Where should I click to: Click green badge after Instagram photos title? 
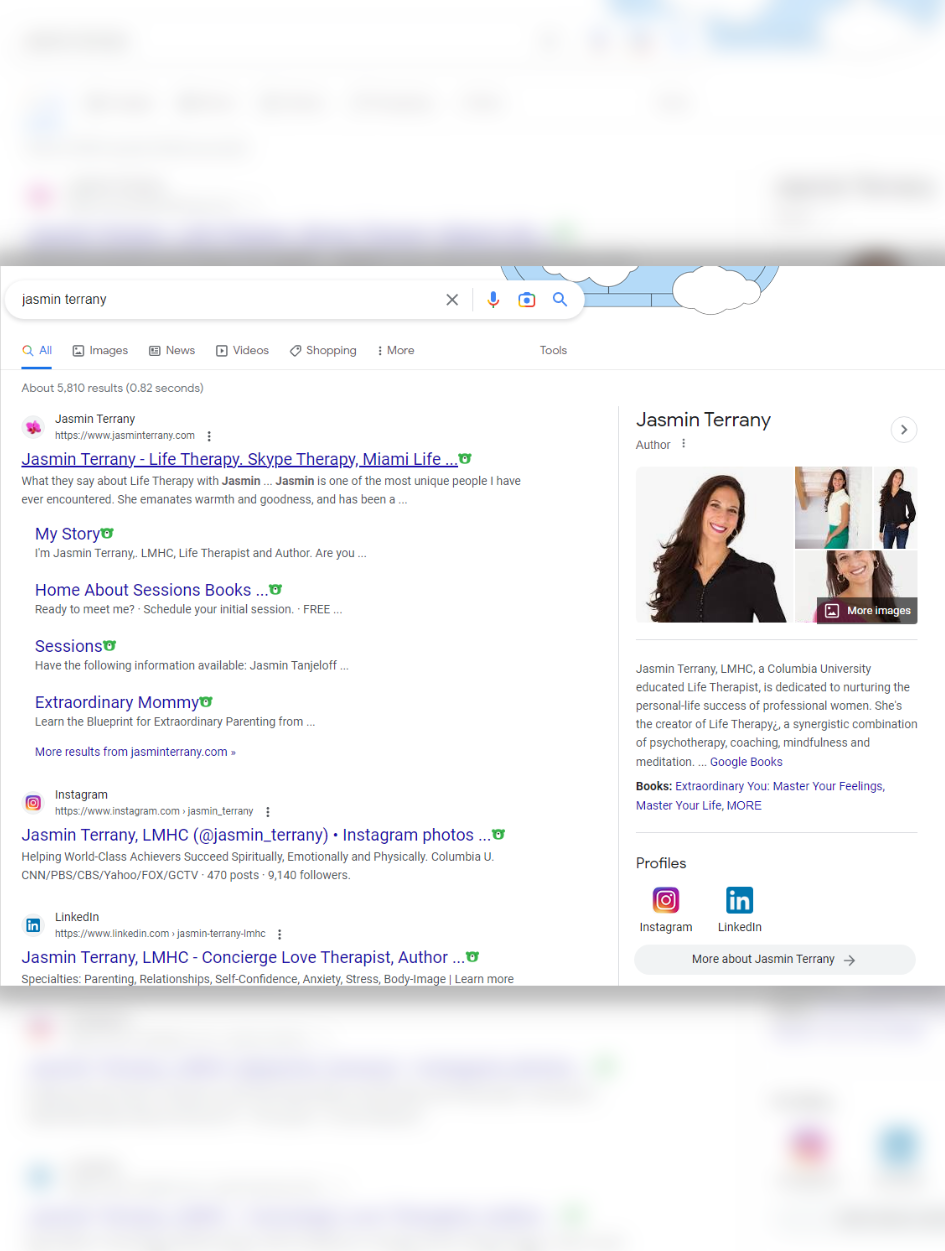pos(498,835)
